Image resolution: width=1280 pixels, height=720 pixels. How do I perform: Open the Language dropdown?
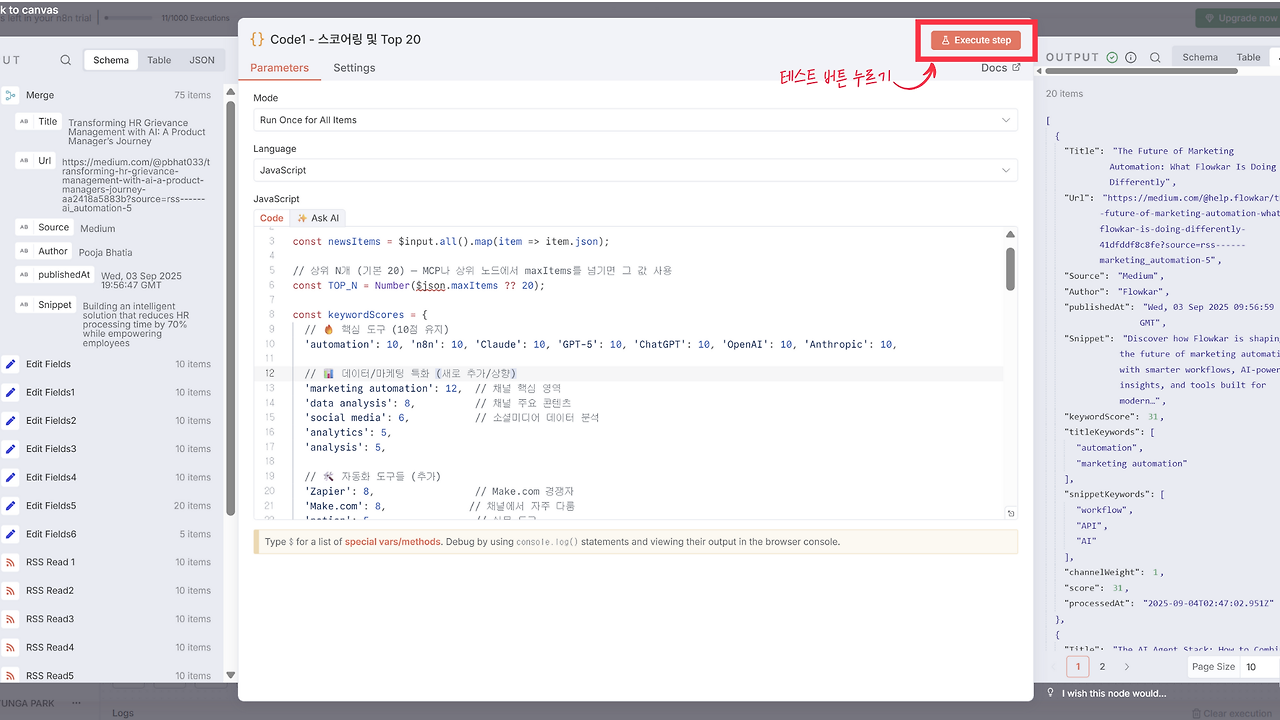point(636,171)
